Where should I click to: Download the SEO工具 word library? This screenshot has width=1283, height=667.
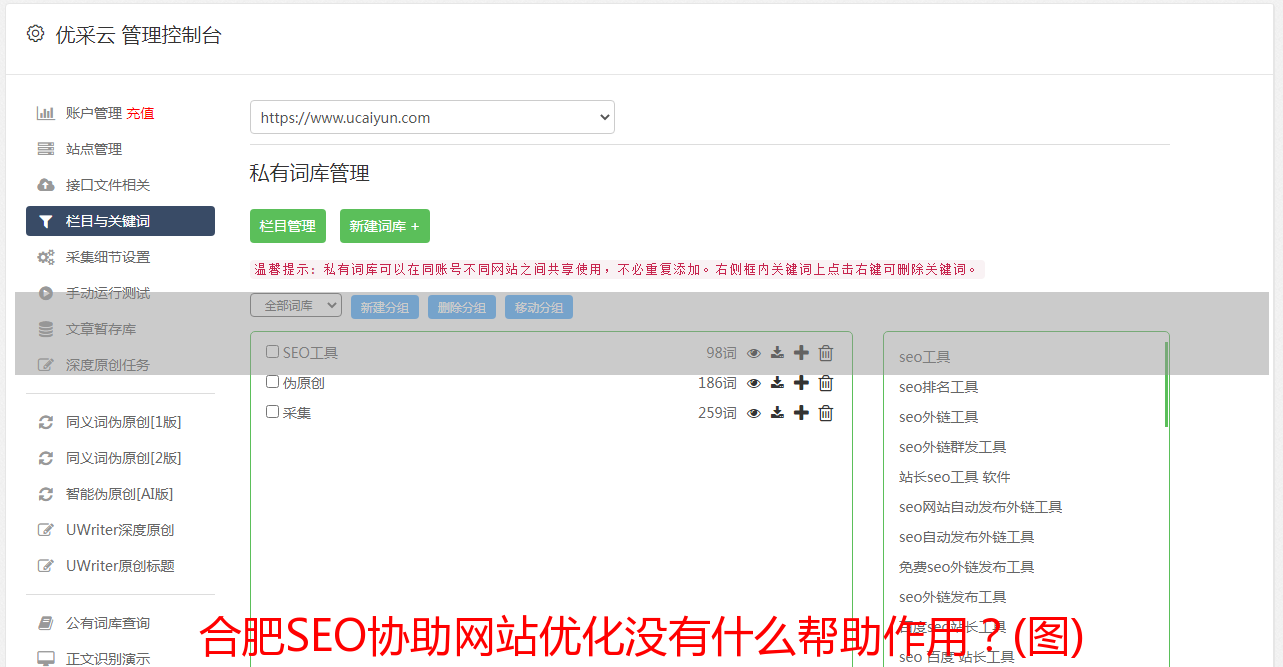click(x=777, y=353)
